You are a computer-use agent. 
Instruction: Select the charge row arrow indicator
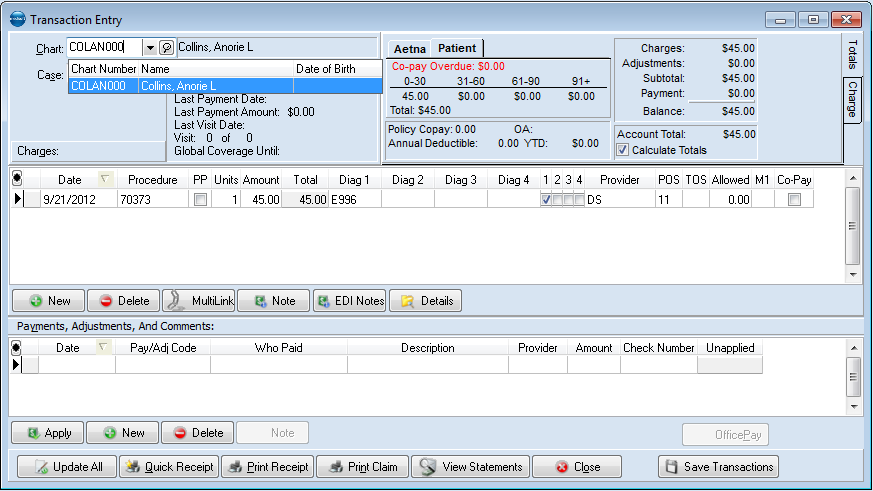click(18, 199)
